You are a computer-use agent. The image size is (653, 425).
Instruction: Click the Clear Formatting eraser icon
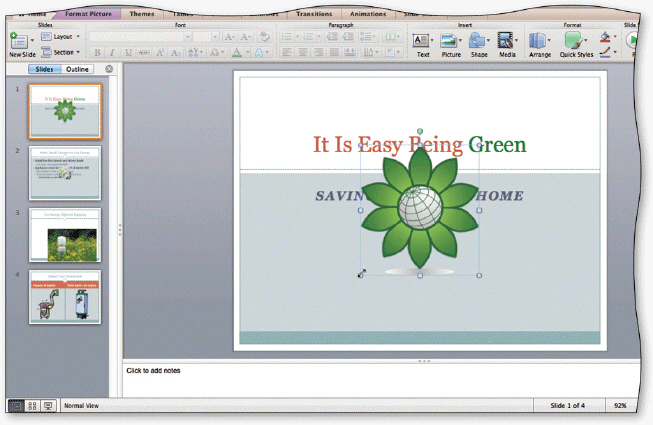(x=264, y=37)
